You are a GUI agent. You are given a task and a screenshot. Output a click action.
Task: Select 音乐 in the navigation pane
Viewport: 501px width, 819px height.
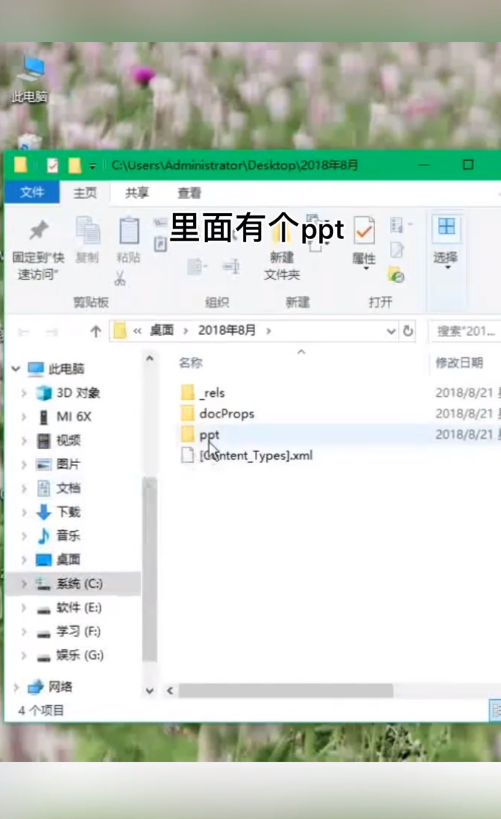pos(68,536)
